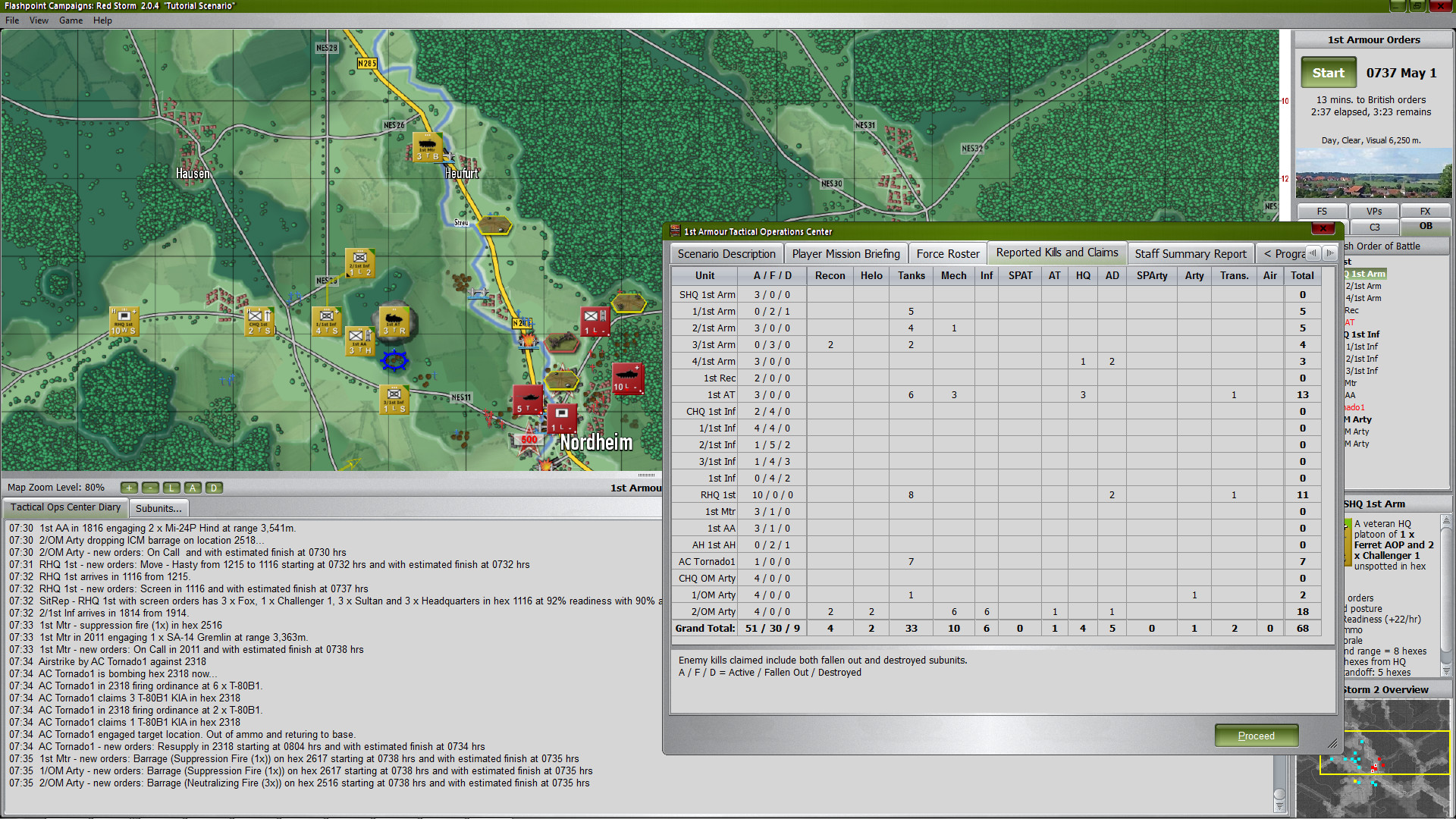Open the Help menu
The image size is (1456, 819).
(102, 20)
